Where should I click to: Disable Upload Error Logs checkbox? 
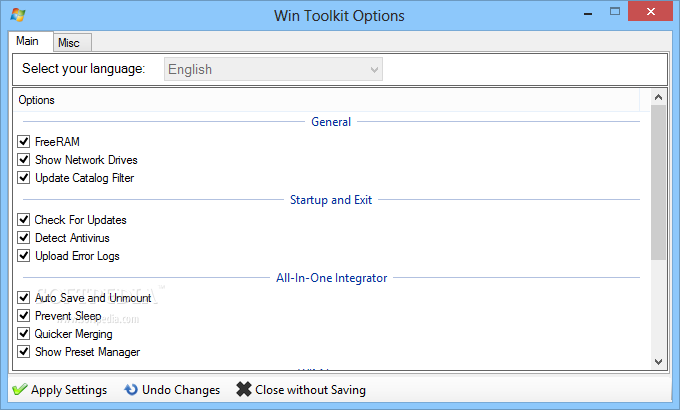pyautogui.click(x=24, y=256)
